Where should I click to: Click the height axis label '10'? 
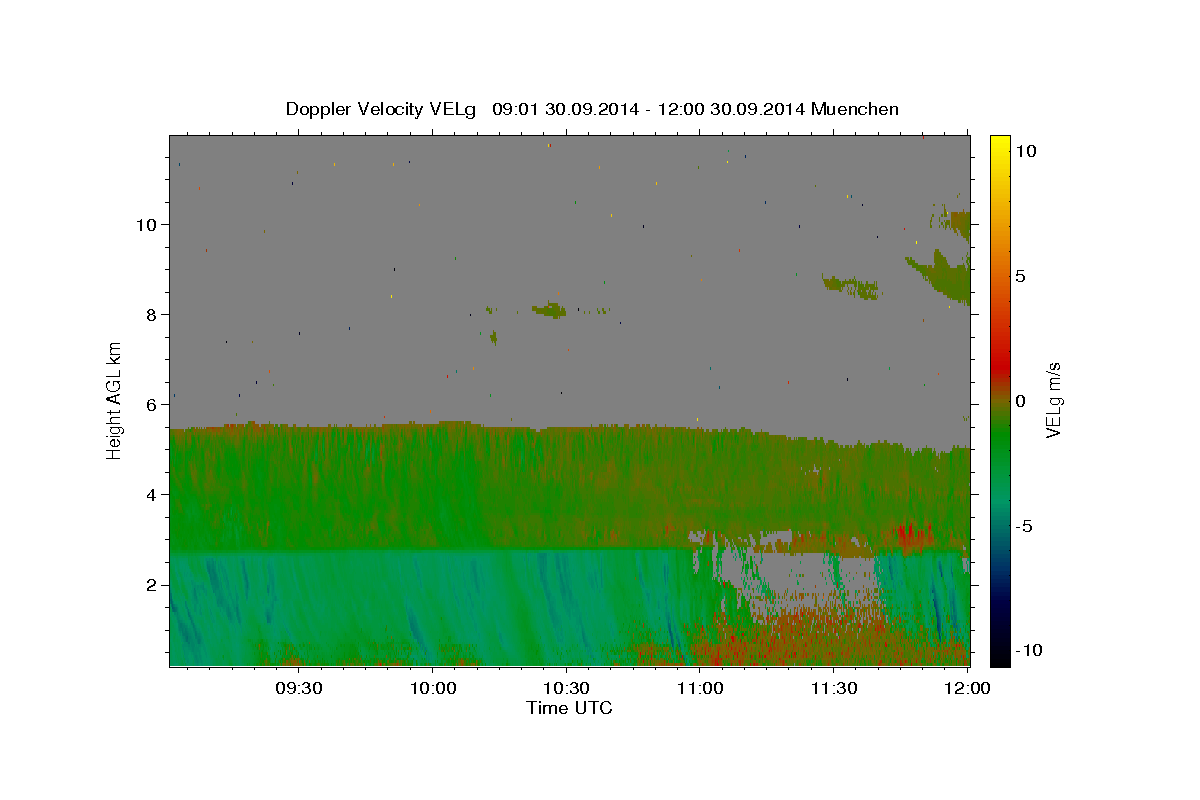(x=147, y=224)
